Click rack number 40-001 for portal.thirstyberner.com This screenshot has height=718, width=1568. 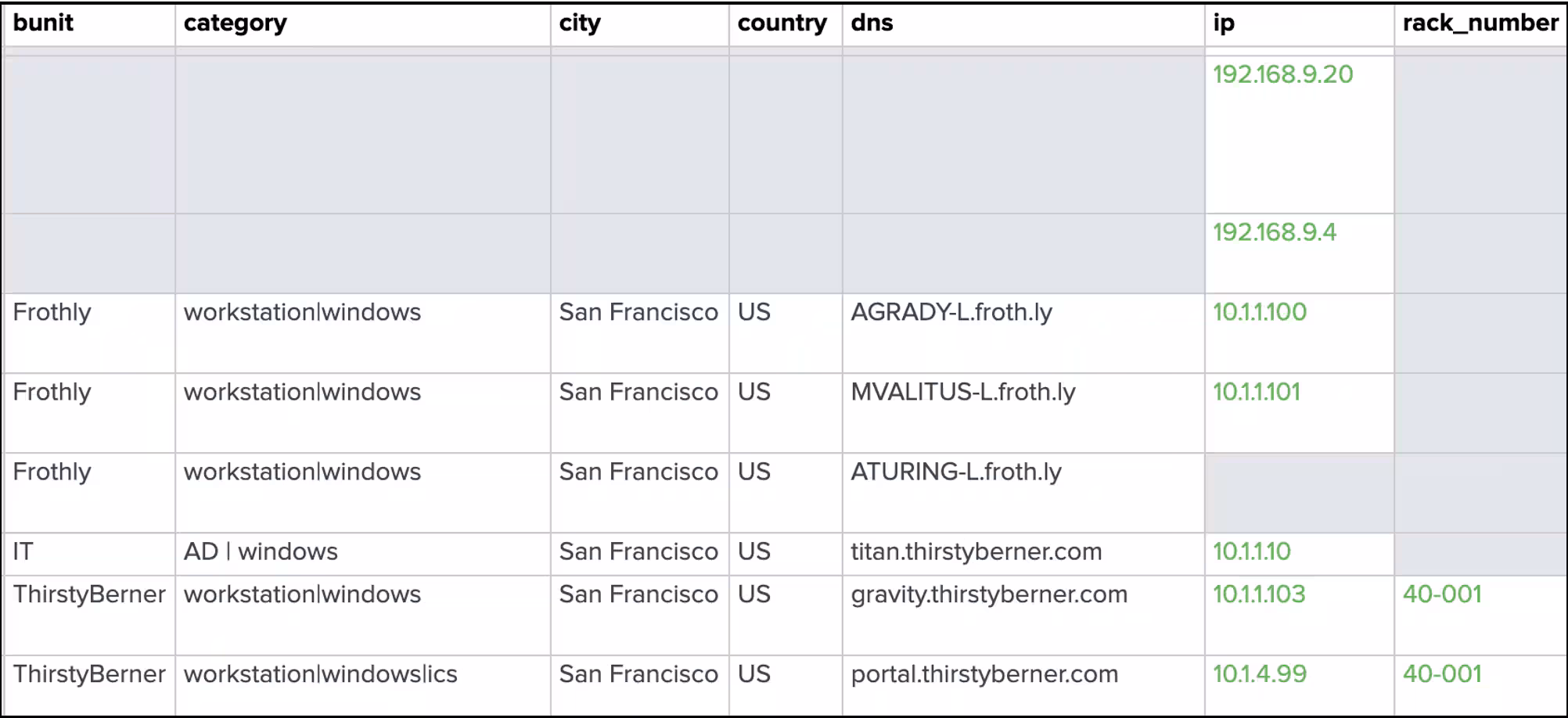(x=1442, y=674)
